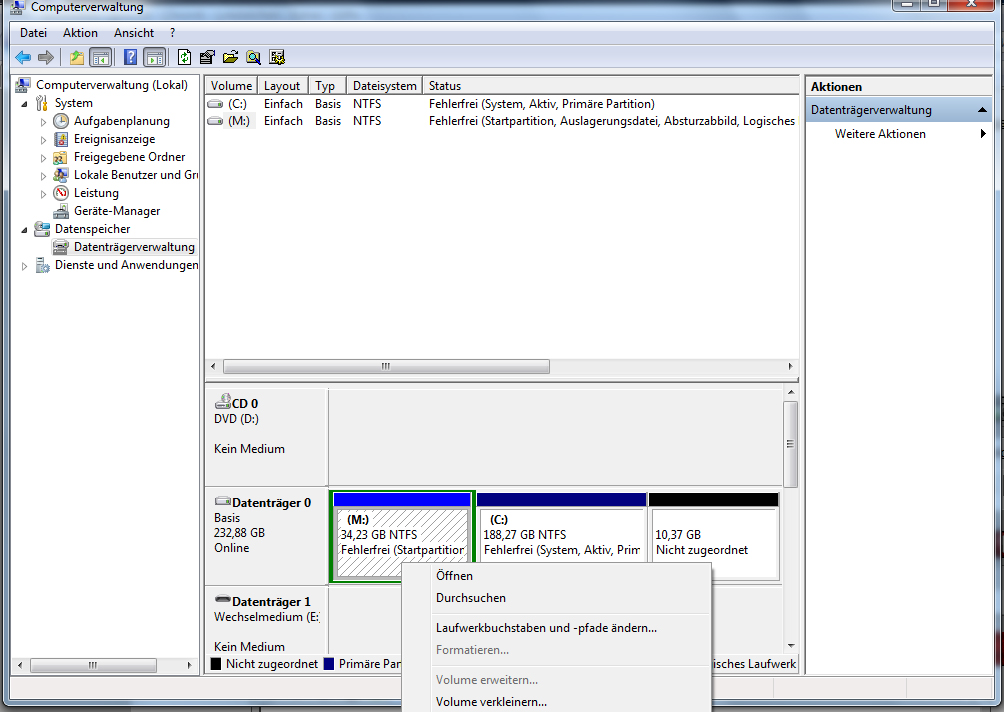Toggle the show/hide action pane button

[x=154, y=57]
